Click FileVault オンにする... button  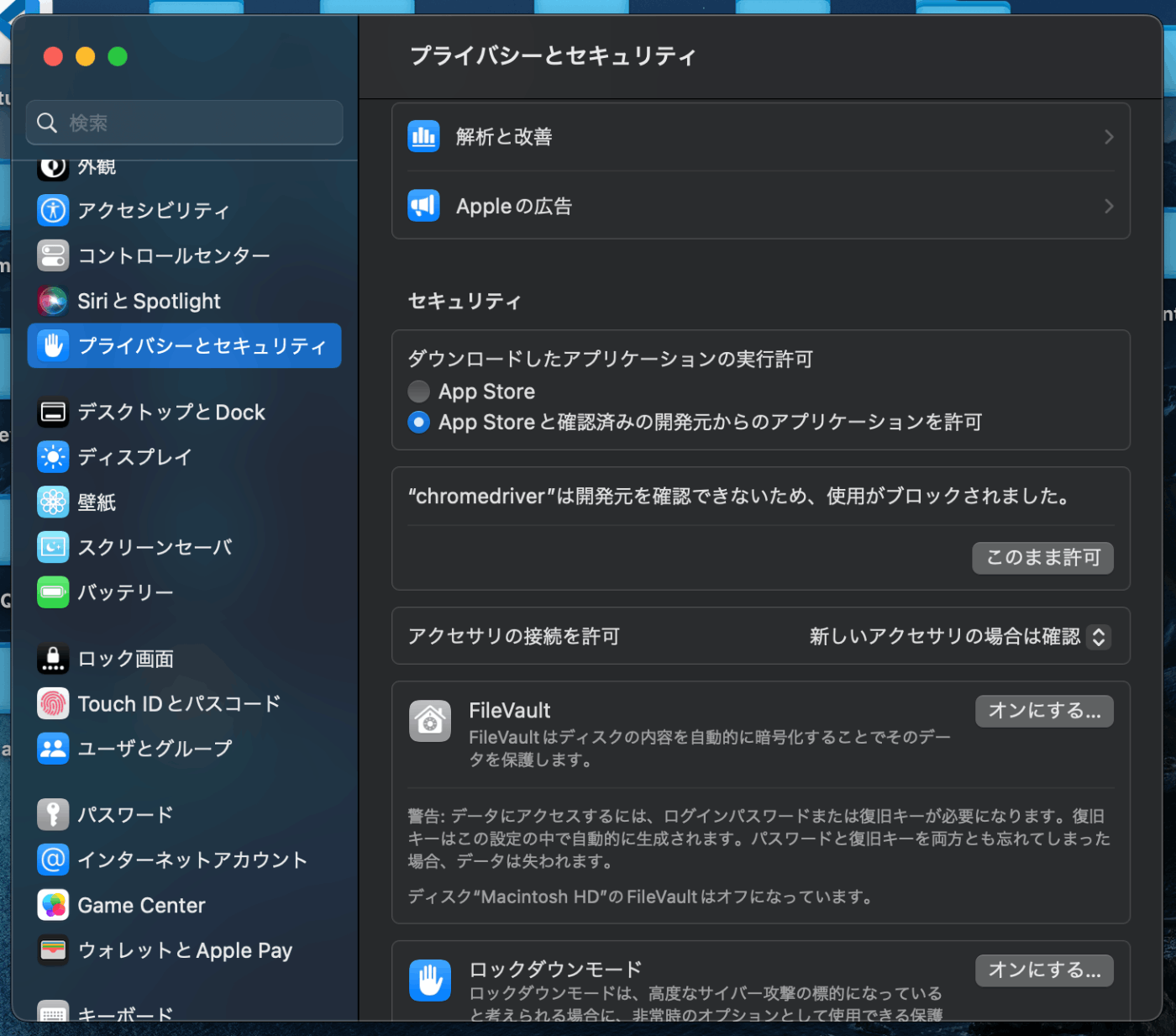(1044, 711)
